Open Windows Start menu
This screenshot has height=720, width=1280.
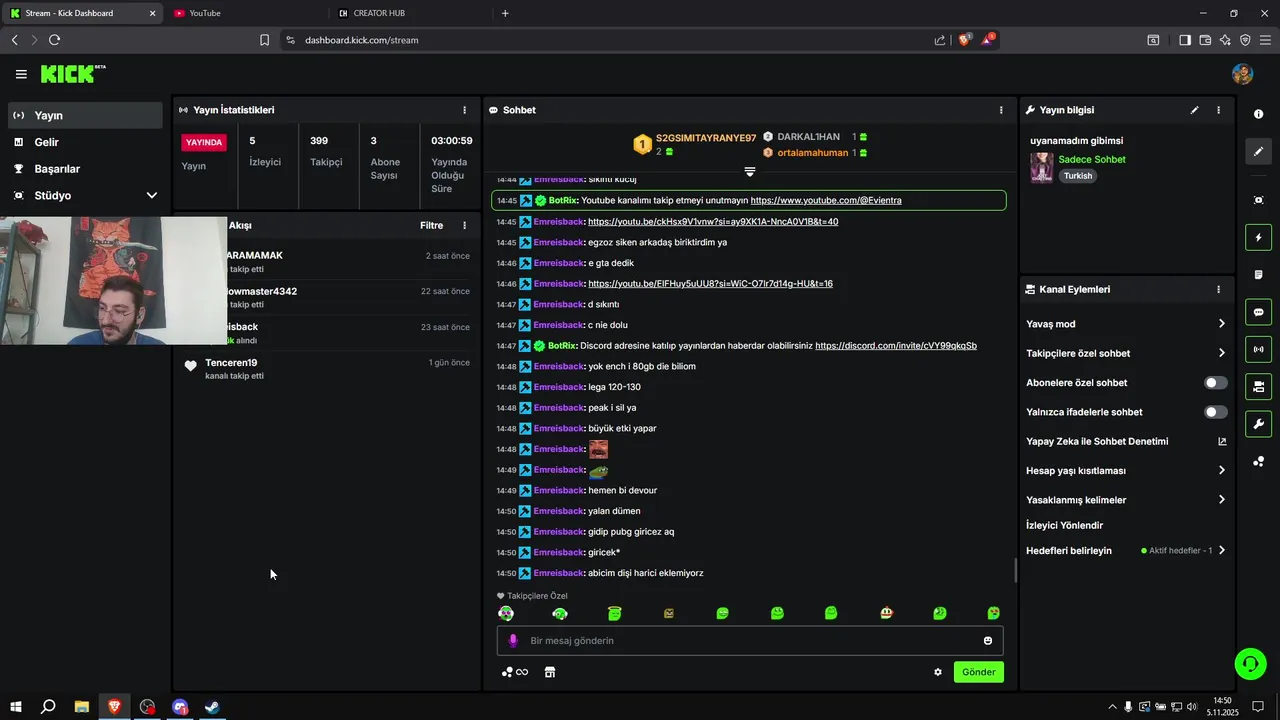pyautogui.click(x=15, y=707)
